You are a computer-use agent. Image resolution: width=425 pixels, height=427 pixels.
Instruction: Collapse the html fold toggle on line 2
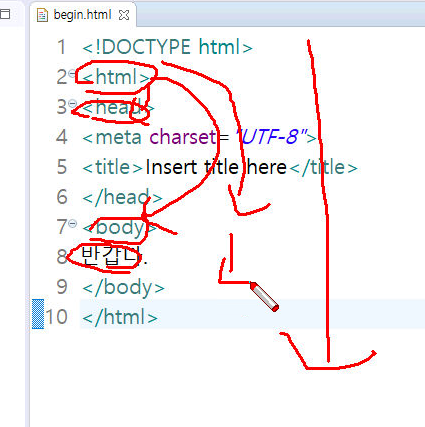[72, 73]
